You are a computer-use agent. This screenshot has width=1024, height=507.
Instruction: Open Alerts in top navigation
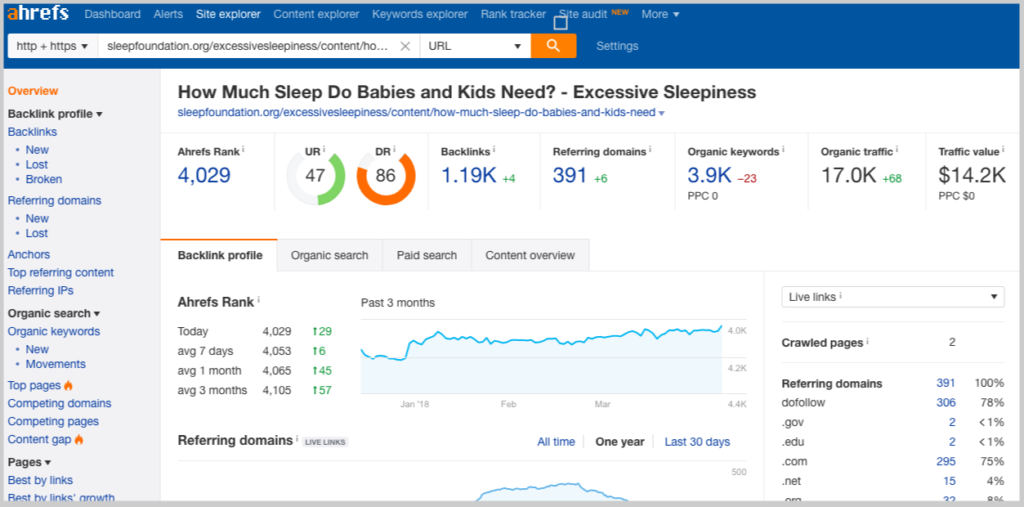pyautogui.click(x=168, y=14)
